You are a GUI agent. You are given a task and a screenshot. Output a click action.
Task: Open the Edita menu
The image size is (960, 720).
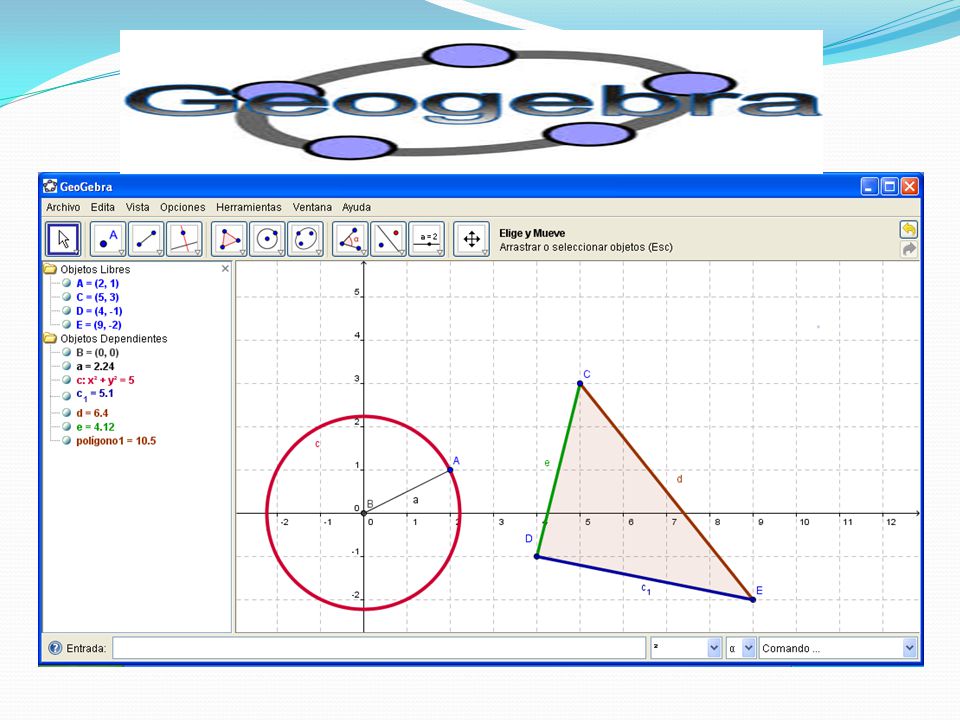pos(103,207)
